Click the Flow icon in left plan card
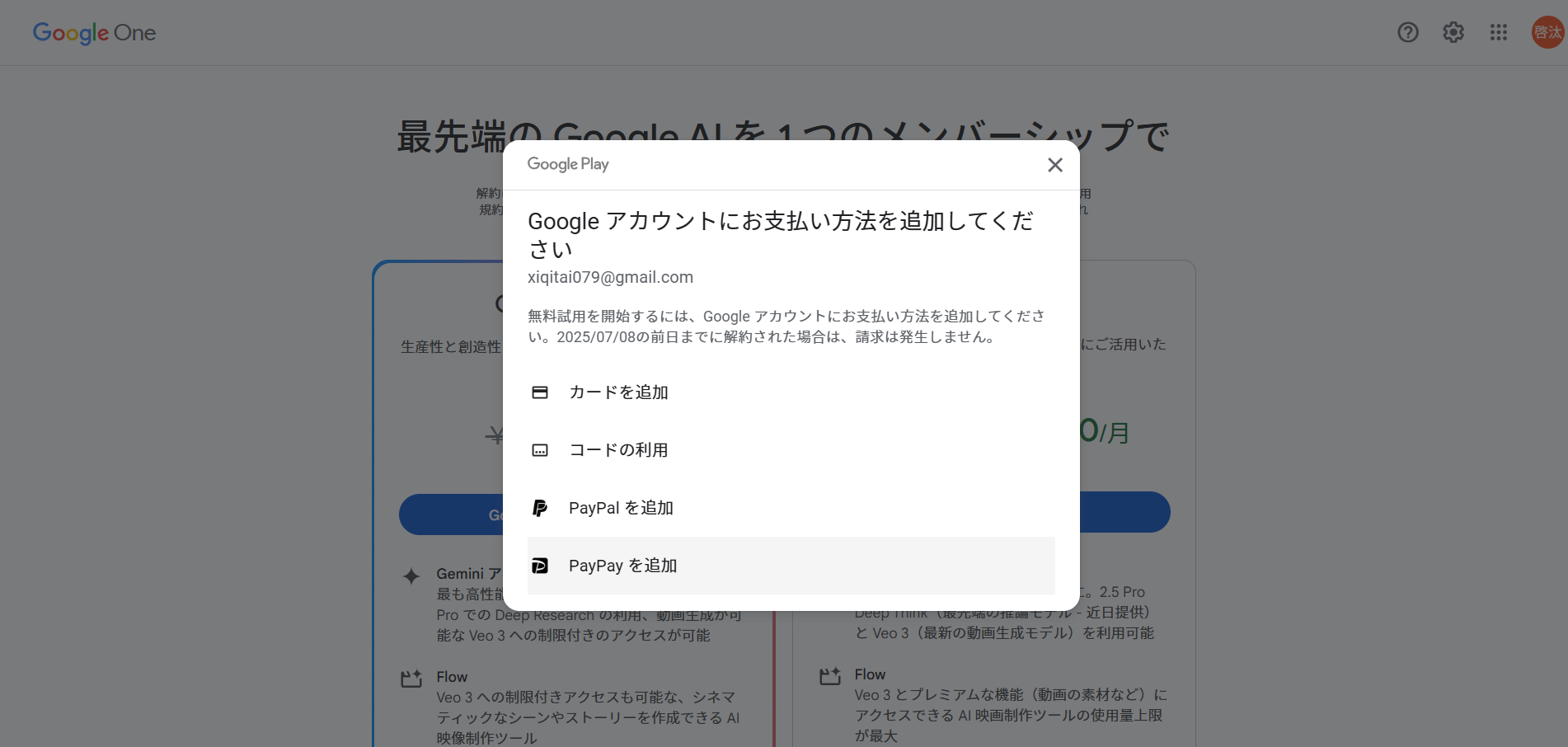 (x=411, y=679)
